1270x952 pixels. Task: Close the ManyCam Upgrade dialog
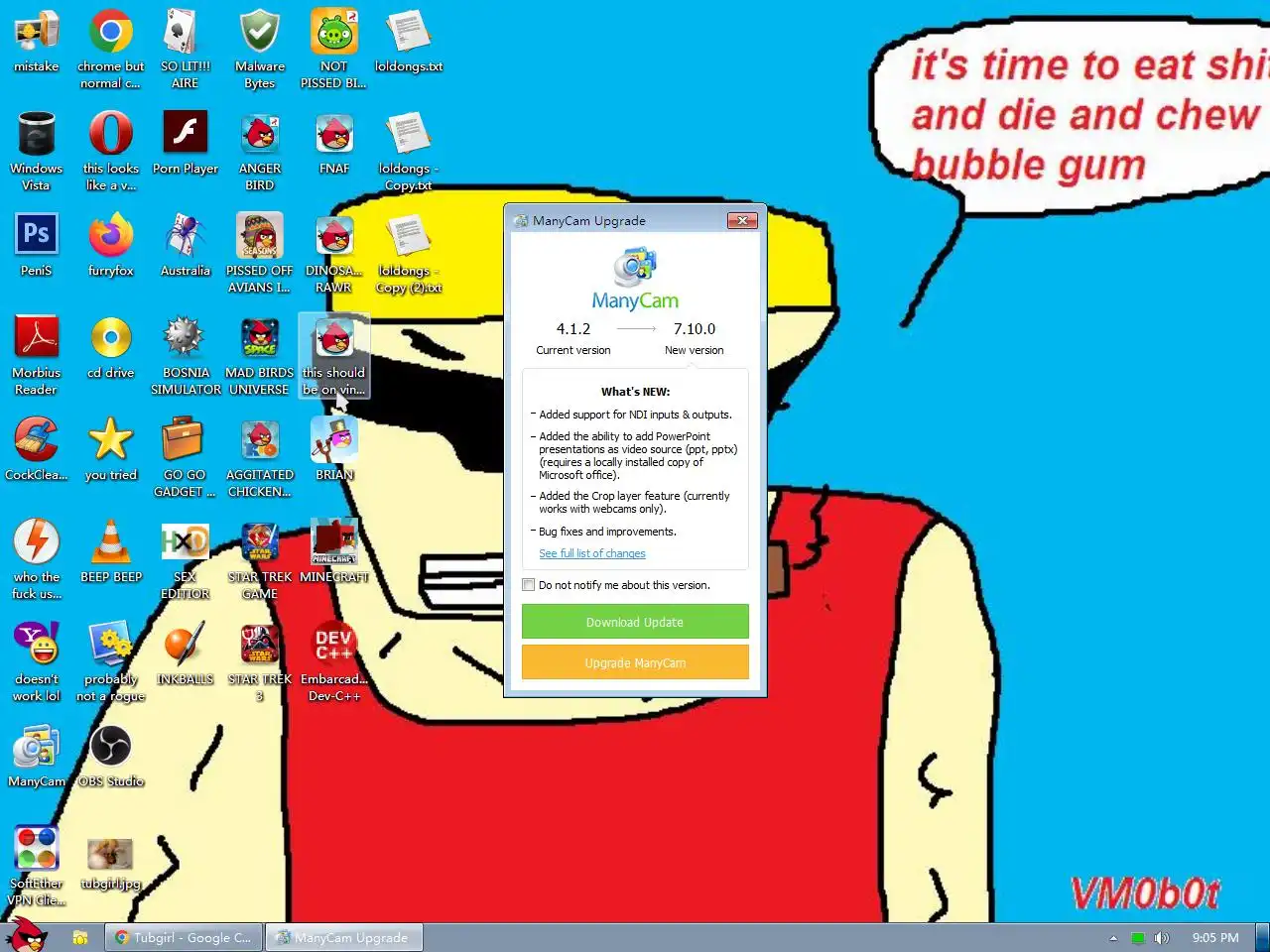(x=742, y=220)
